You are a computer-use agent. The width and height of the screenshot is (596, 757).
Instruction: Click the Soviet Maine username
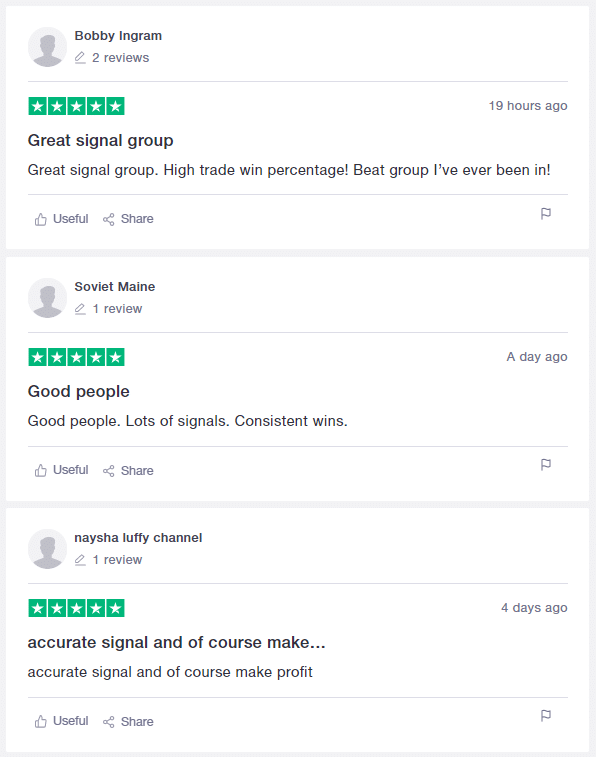point(115,287)
